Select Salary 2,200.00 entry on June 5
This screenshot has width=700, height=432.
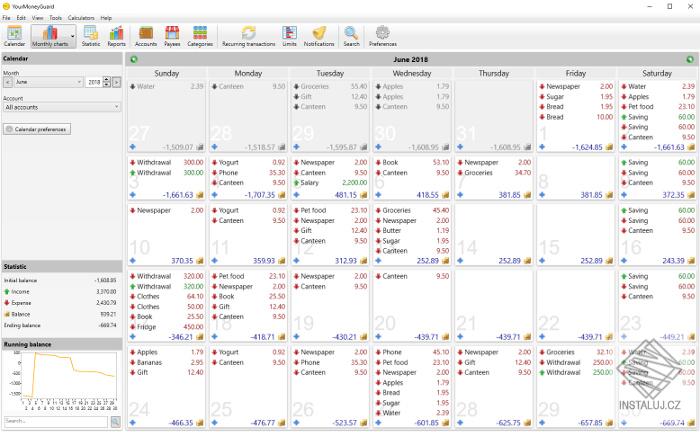tap(330, 183)
